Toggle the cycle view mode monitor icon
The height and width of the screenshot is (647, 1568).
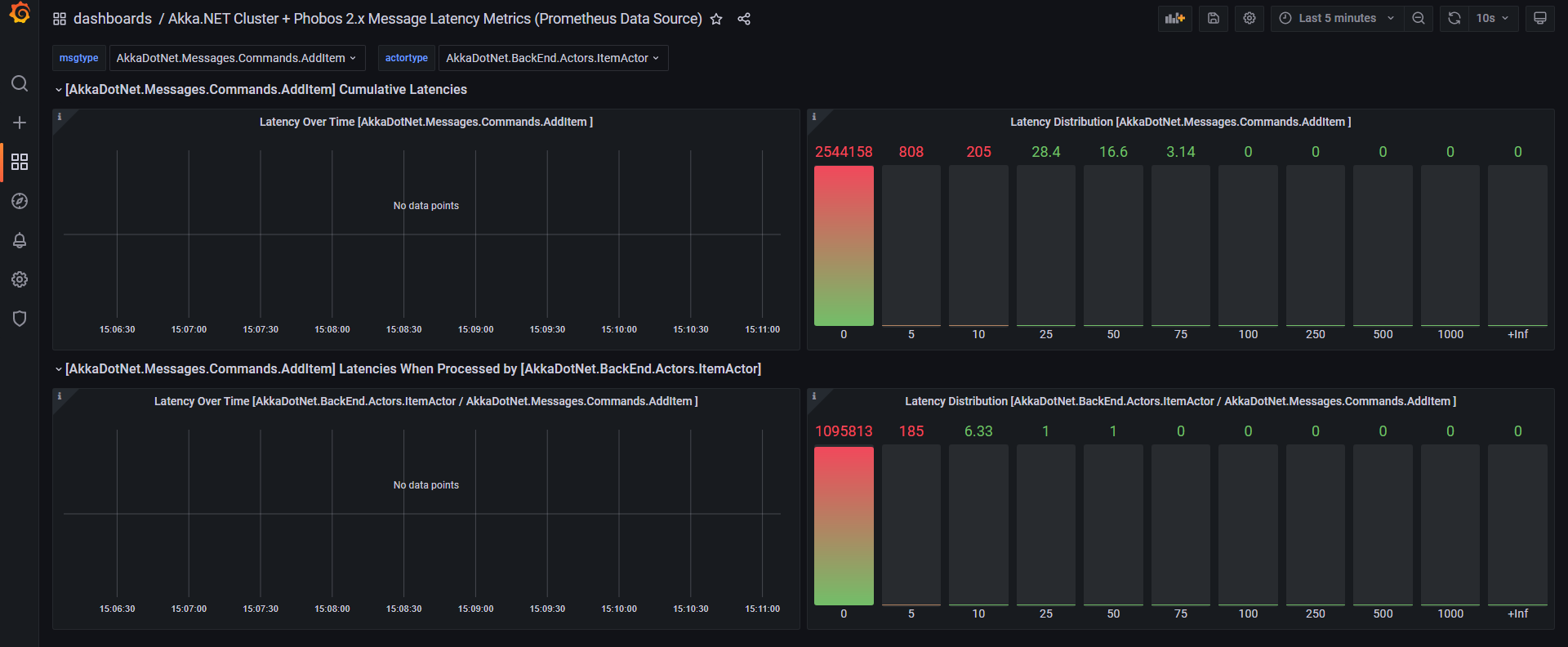(x=1539, y=18)
